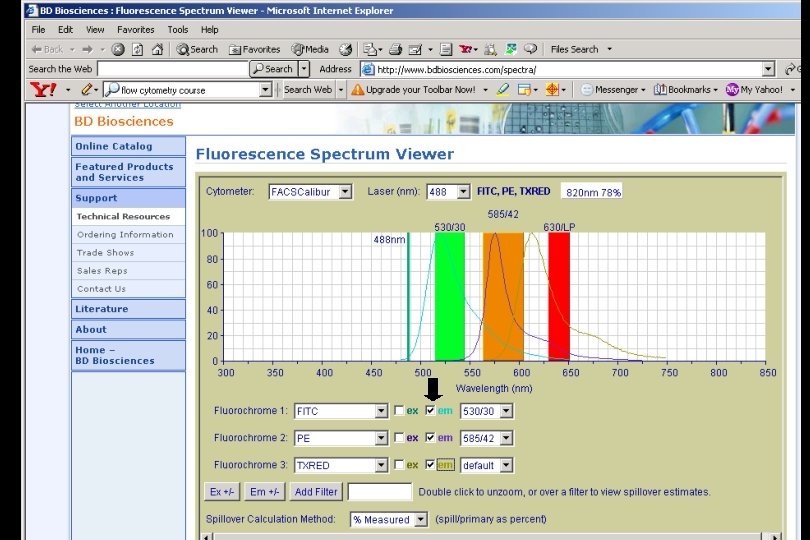Click the Stop loading icon
Image resolution: width=810 pixels, height=540 pixels.
coord(118,50)
